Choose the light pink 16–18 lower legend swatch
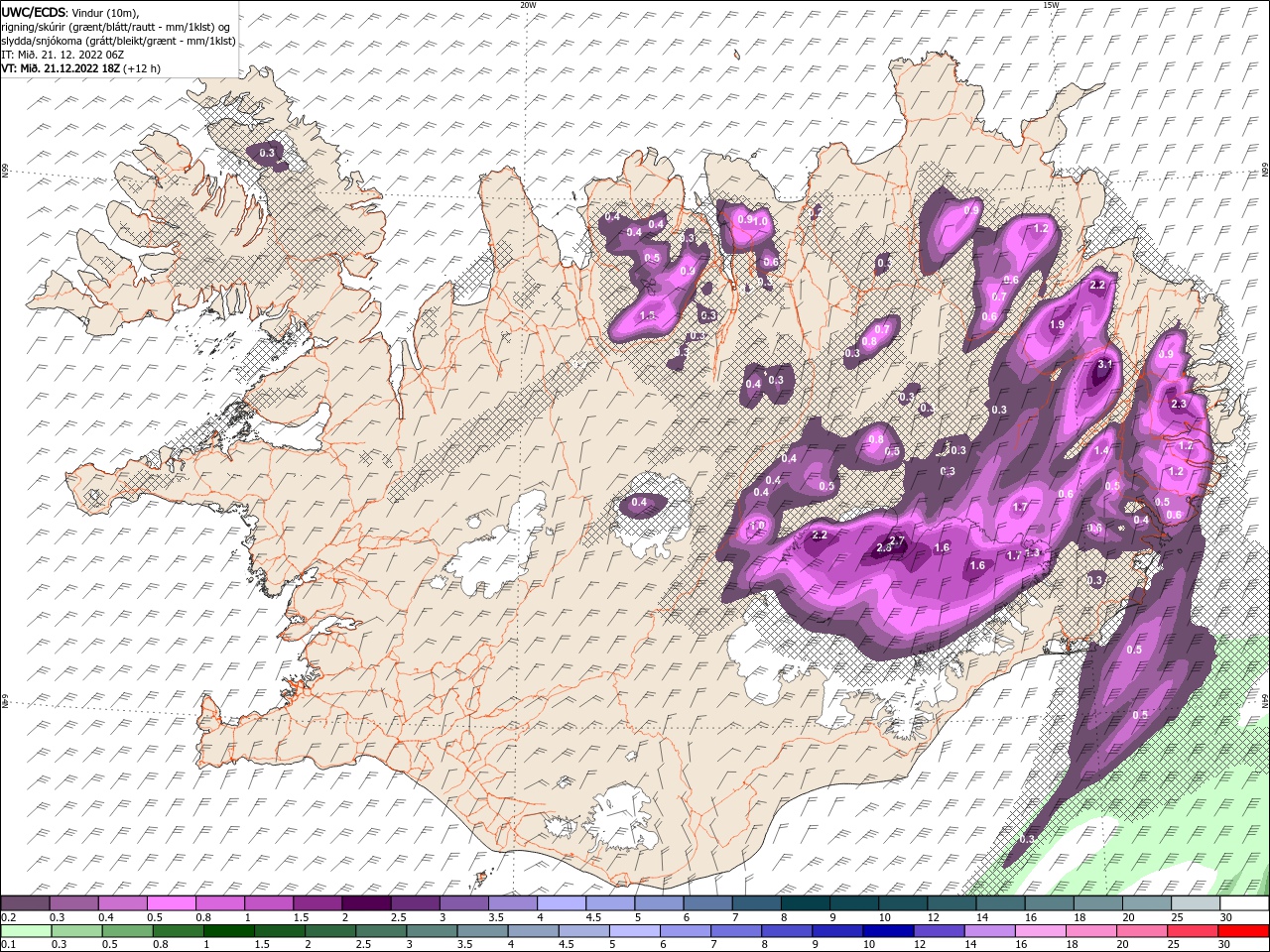 [x=1040, y=930]
